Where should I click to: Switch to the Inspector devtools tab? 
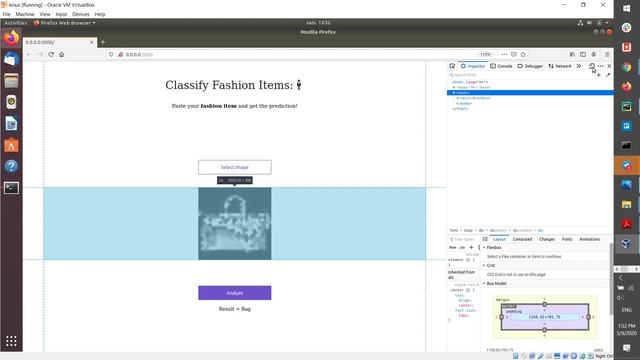pyautogui.click(x=473, y=66)
